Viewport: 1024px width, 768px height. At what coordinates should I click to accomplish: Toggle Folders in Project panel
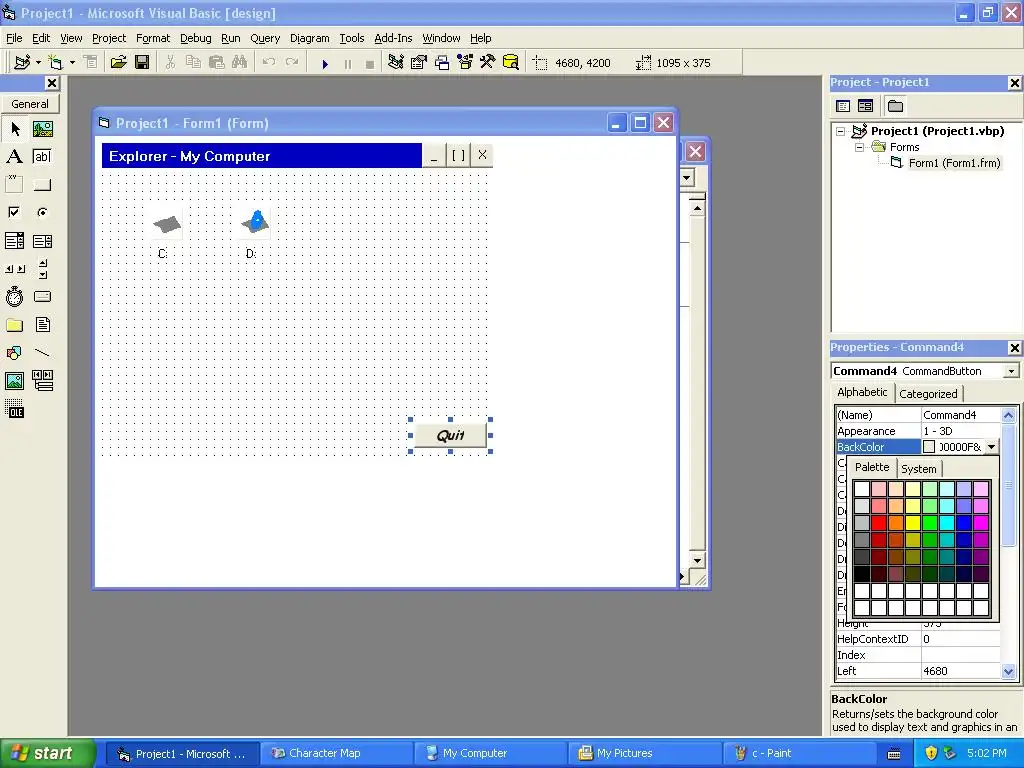895,106
